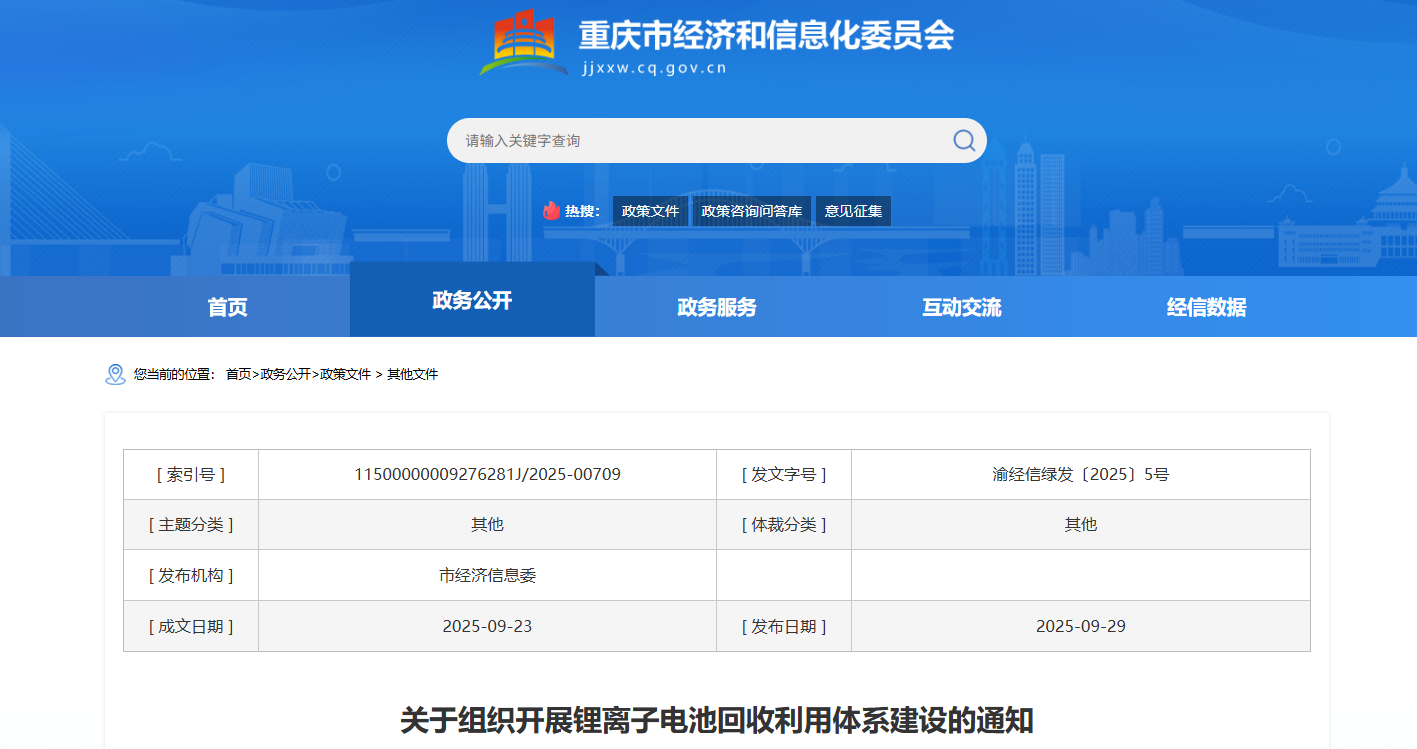Click the 发布机构 label cell
Screen dimensions: 1417x749
pos(191,575)
